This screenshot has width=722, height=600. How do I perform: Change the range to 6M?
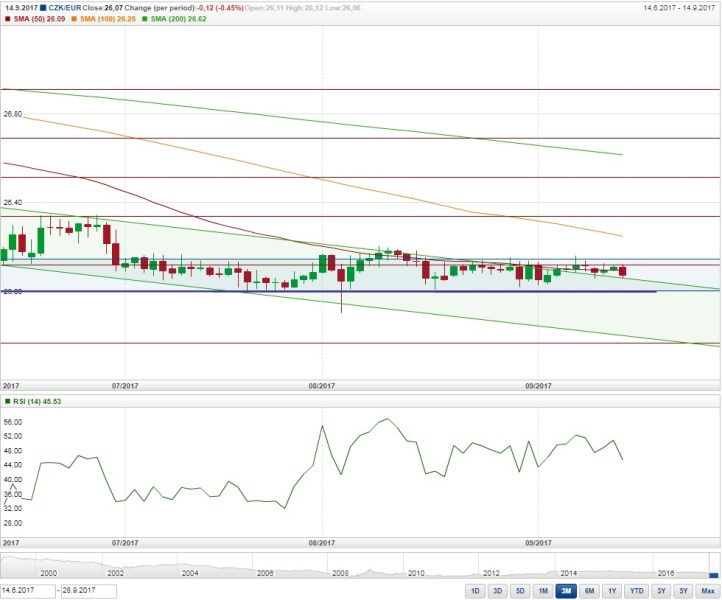pos(587,591)
